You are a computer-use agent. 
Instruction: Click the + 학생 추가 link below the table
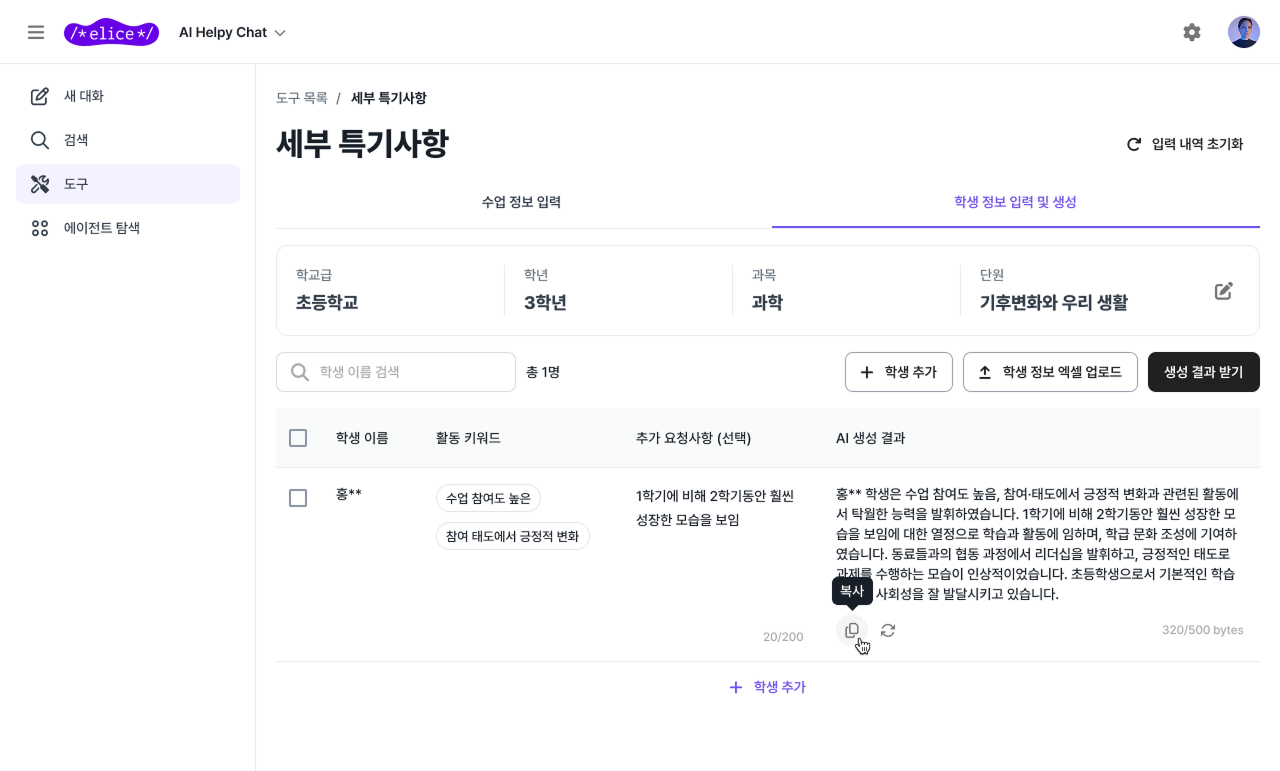click(x=767, y=687)
